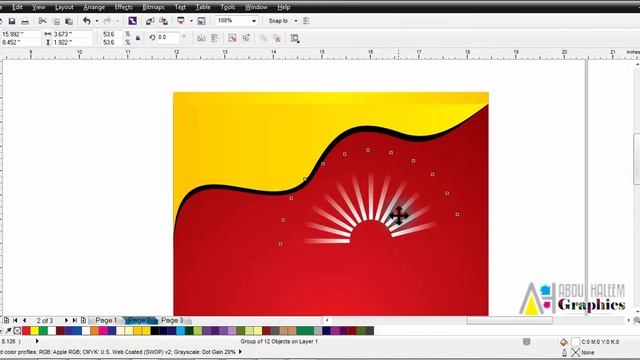Click the Copy icon

tap(57, 21)
